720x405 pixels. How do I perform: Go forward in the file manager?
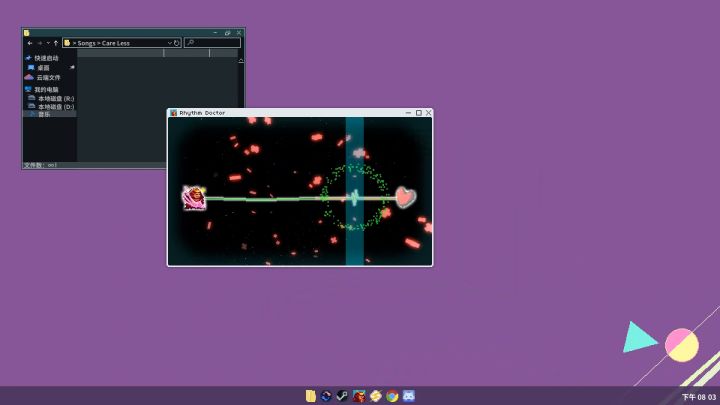pos(40,43)
